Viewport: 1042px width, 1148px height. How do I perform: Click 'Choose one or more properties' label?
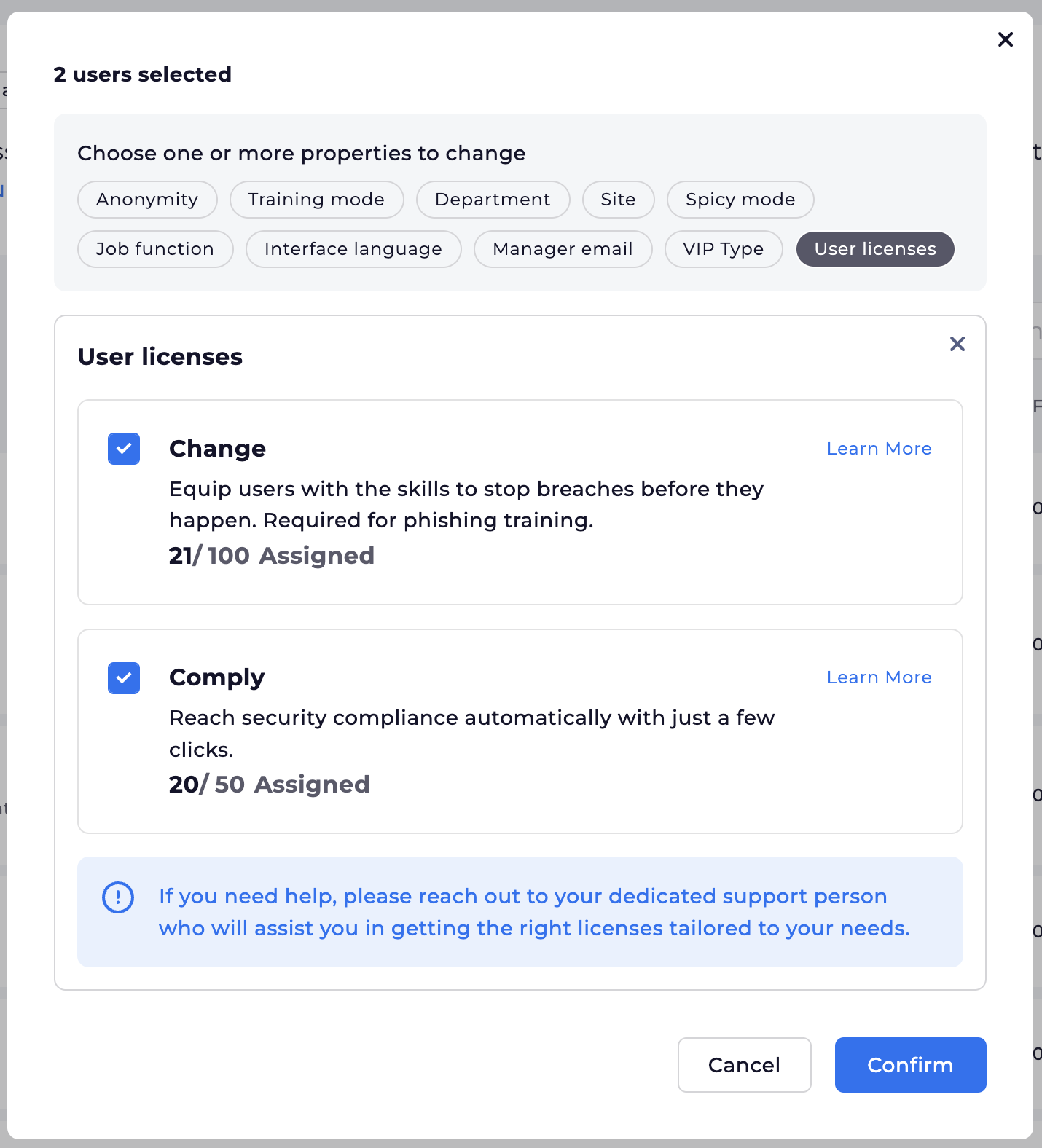[302, 153]
